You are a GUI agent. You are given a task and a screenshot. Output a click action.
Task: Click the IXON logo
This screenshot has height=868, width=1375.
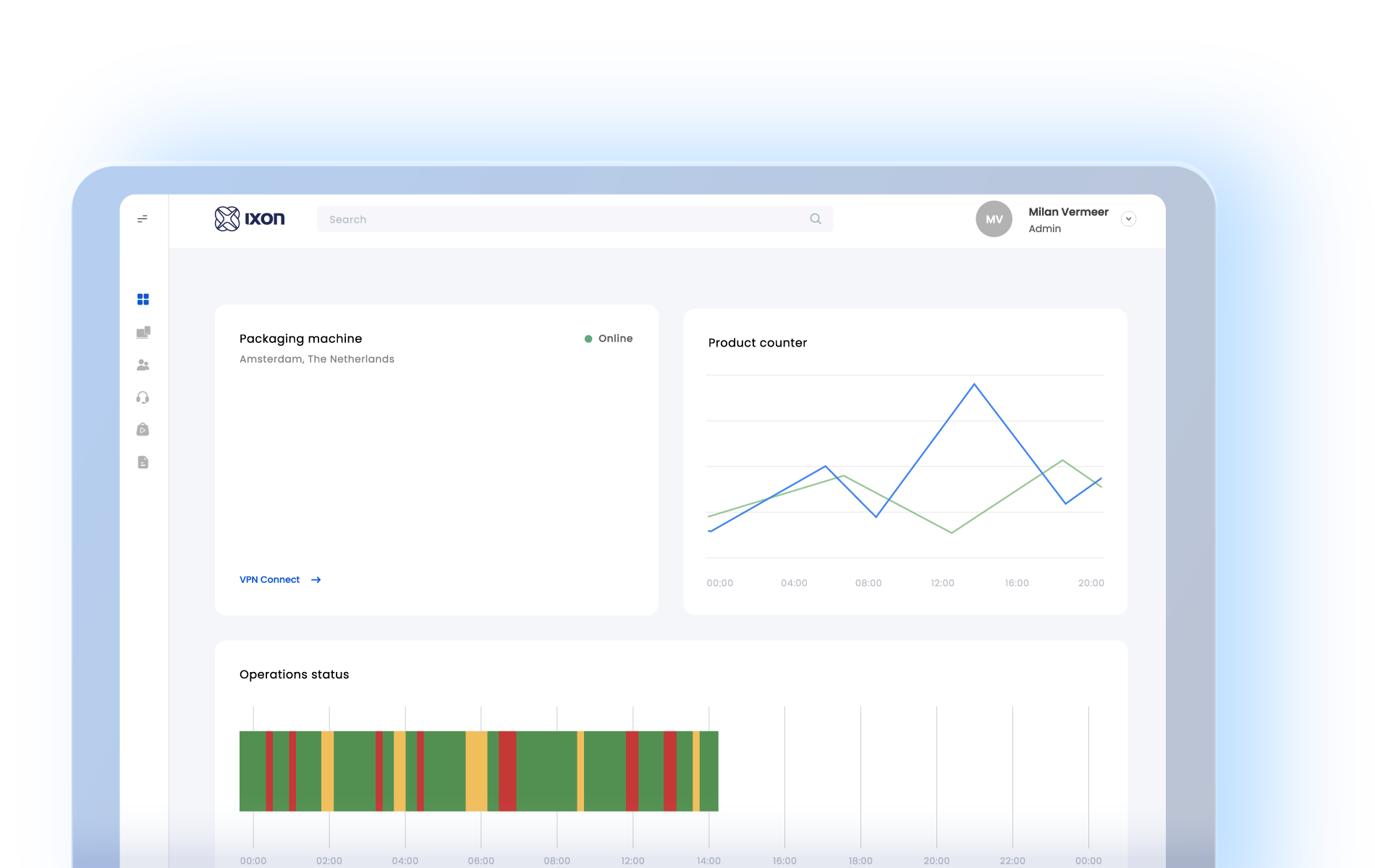[249, 218]
